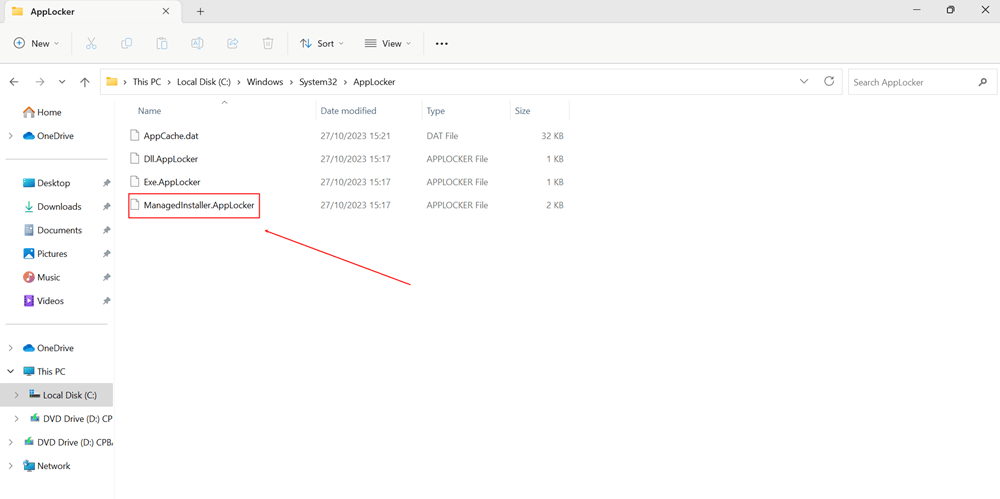The width and height of the screenshot is (1000, 499).
Task: Click the folder icon in address bar
Action: click(112, 81)
